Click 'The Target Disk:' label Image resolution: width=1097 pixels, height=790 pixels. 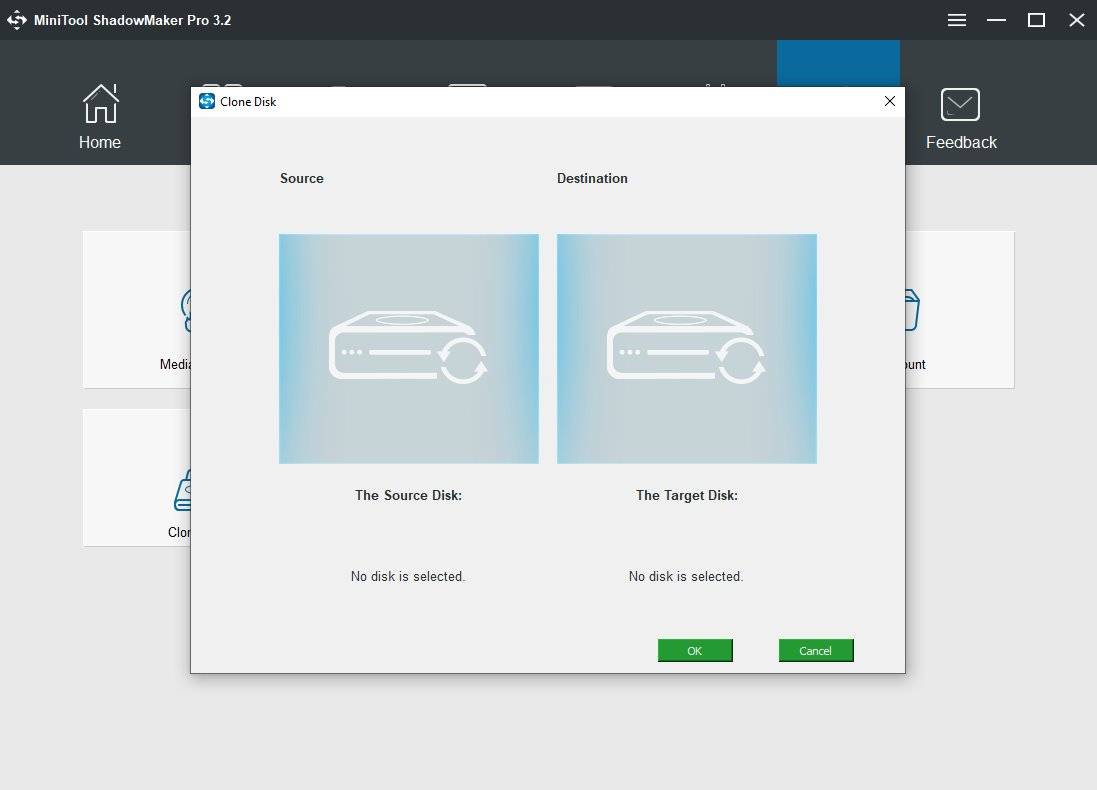click(x=686, y=495)
